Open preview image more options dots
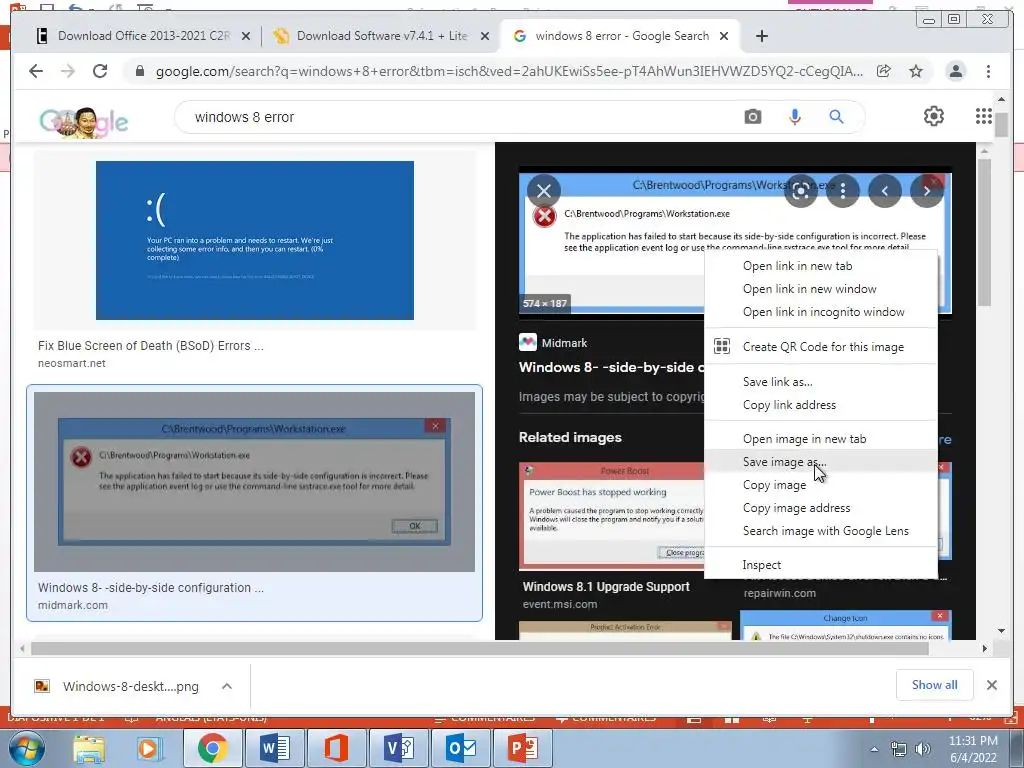1024x768 pixels. pyautogui.click(x=843, y=191)
